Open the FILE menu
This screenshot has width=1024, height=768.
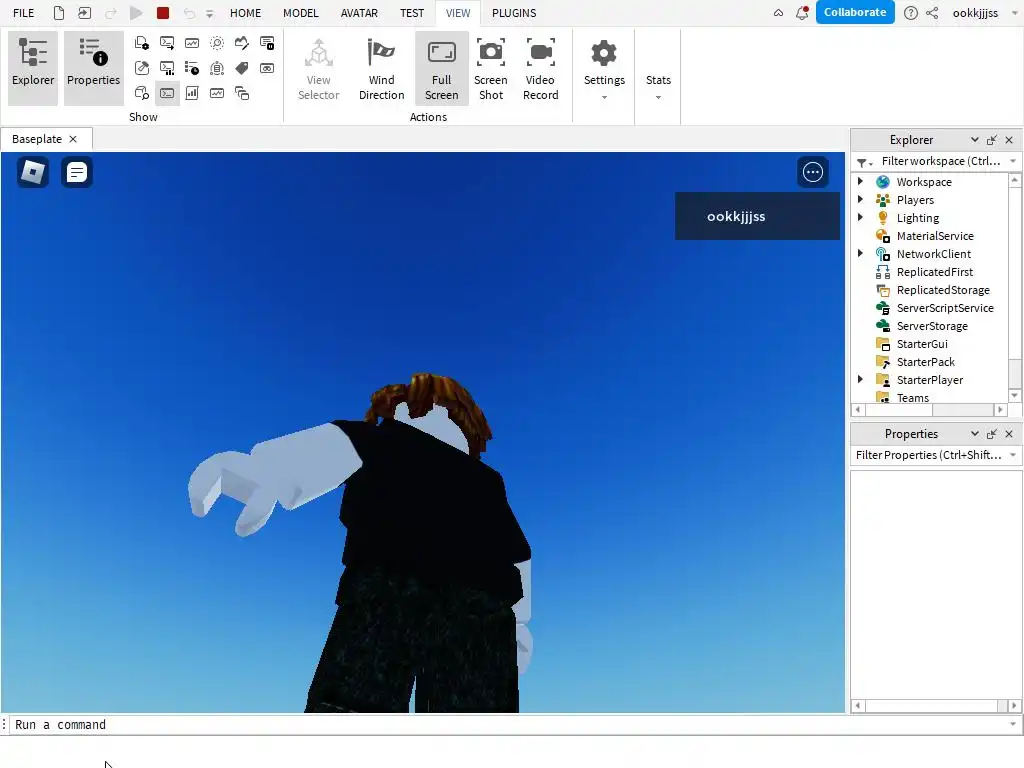click(x=24, y=12)
